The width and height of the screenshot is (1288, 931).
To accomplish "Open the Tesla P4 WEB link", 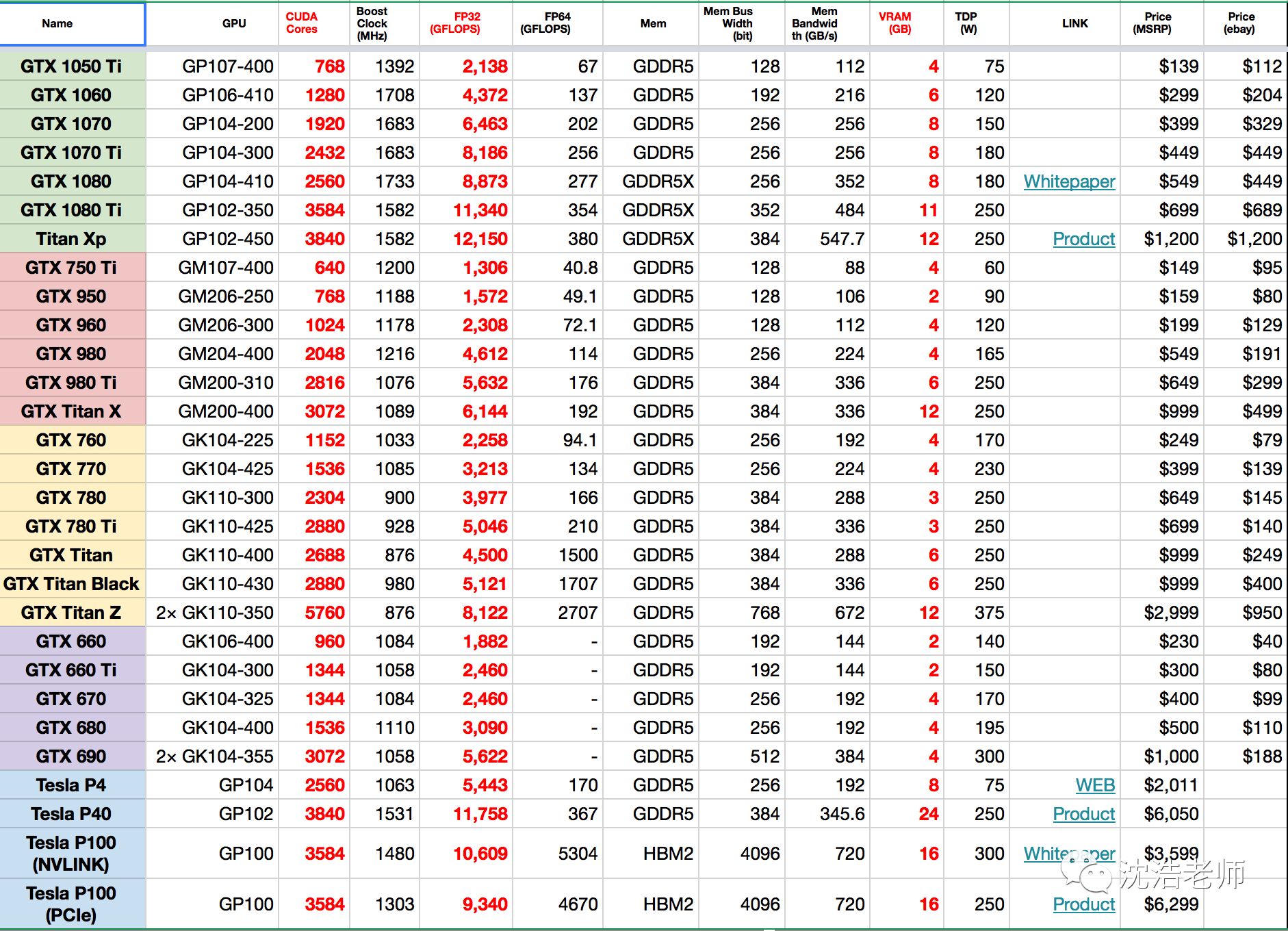I will point(1095,785).
